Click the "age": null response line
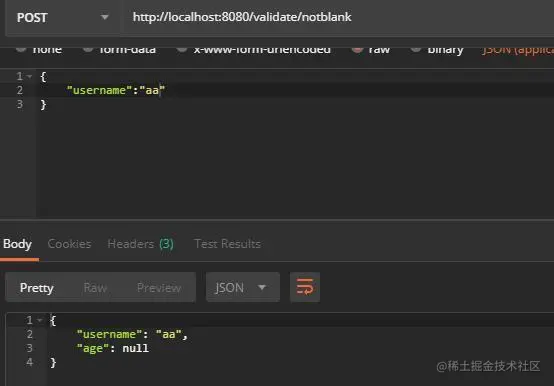This screenshot has height=386, width=554. click(113, 349)
